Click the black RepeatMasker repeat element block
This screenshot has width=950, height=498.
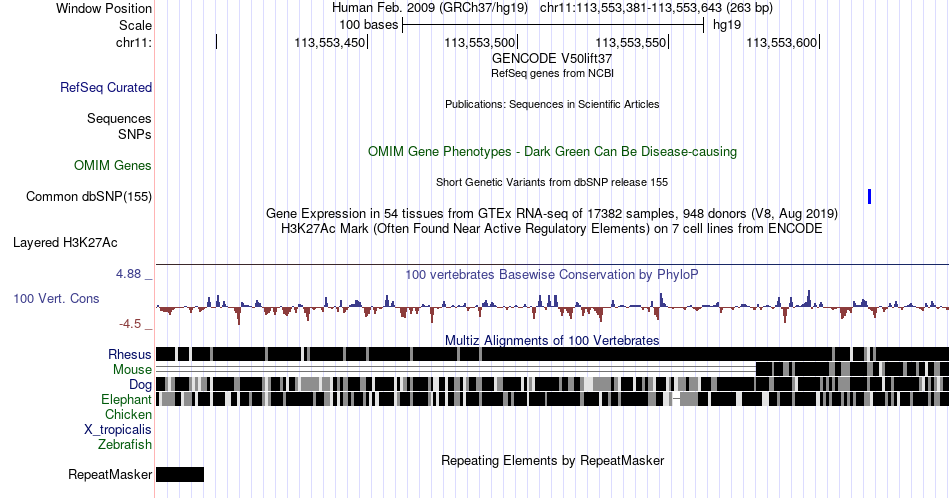tap(180, 474)
